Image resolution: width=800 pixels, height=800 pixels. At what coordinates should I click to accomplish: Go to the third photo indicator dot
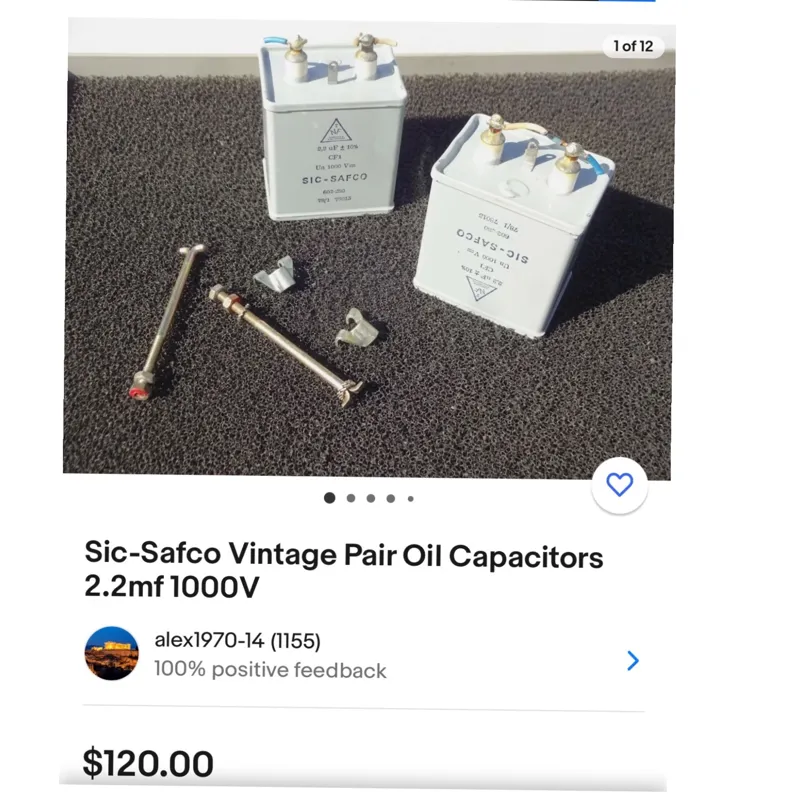(371, 498)
